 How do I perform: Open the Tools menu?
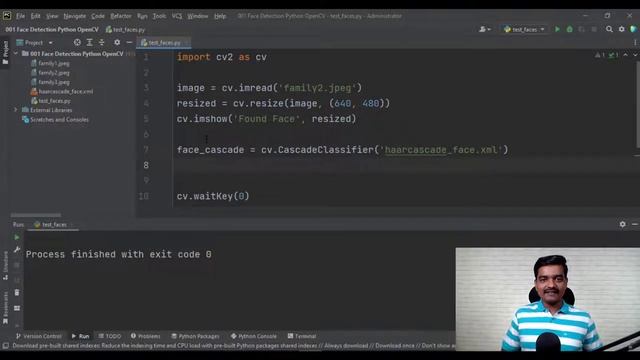(159, 16)
